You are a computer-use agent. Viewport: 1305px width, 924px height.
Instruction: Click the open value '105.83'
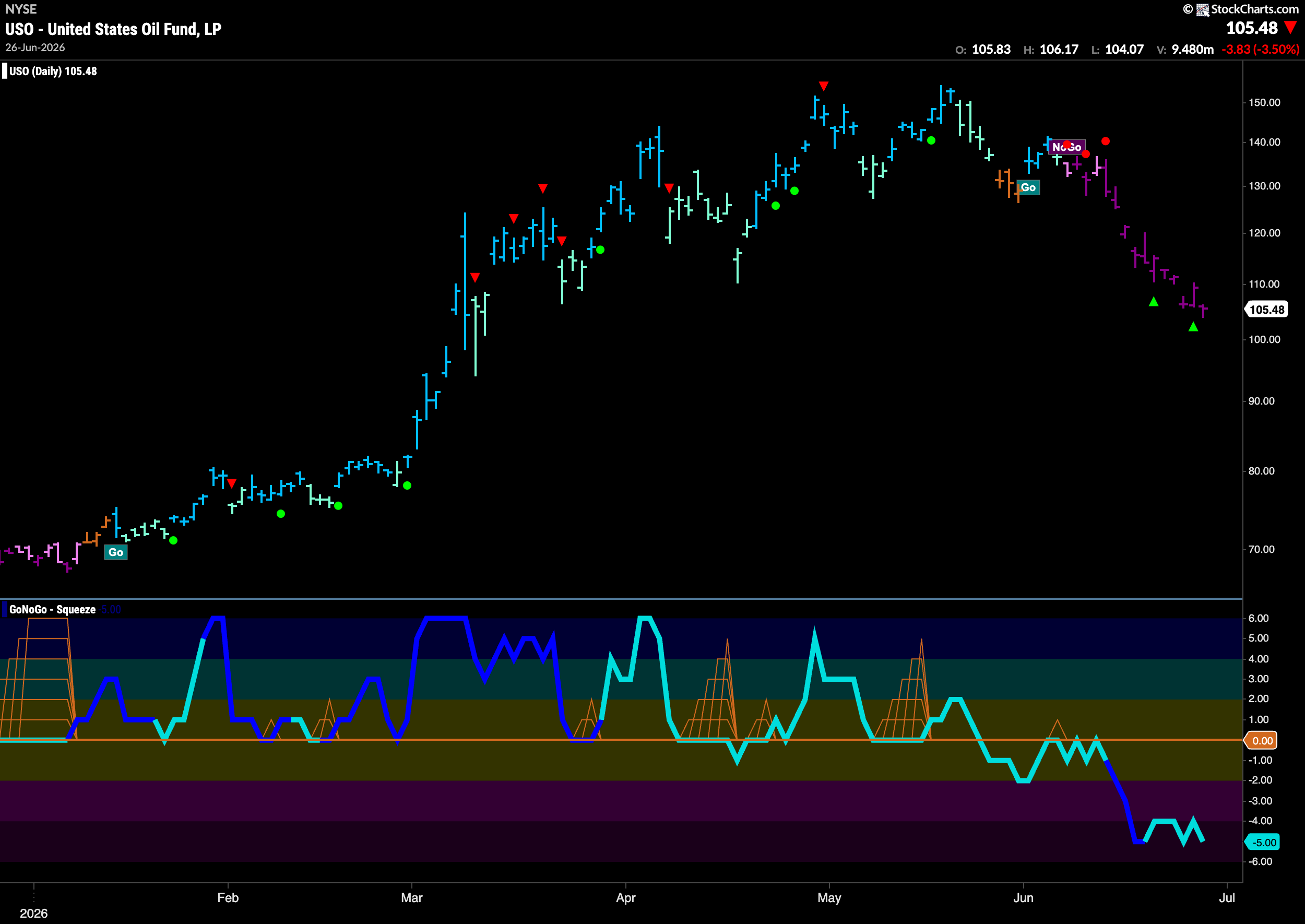(991, 50)
